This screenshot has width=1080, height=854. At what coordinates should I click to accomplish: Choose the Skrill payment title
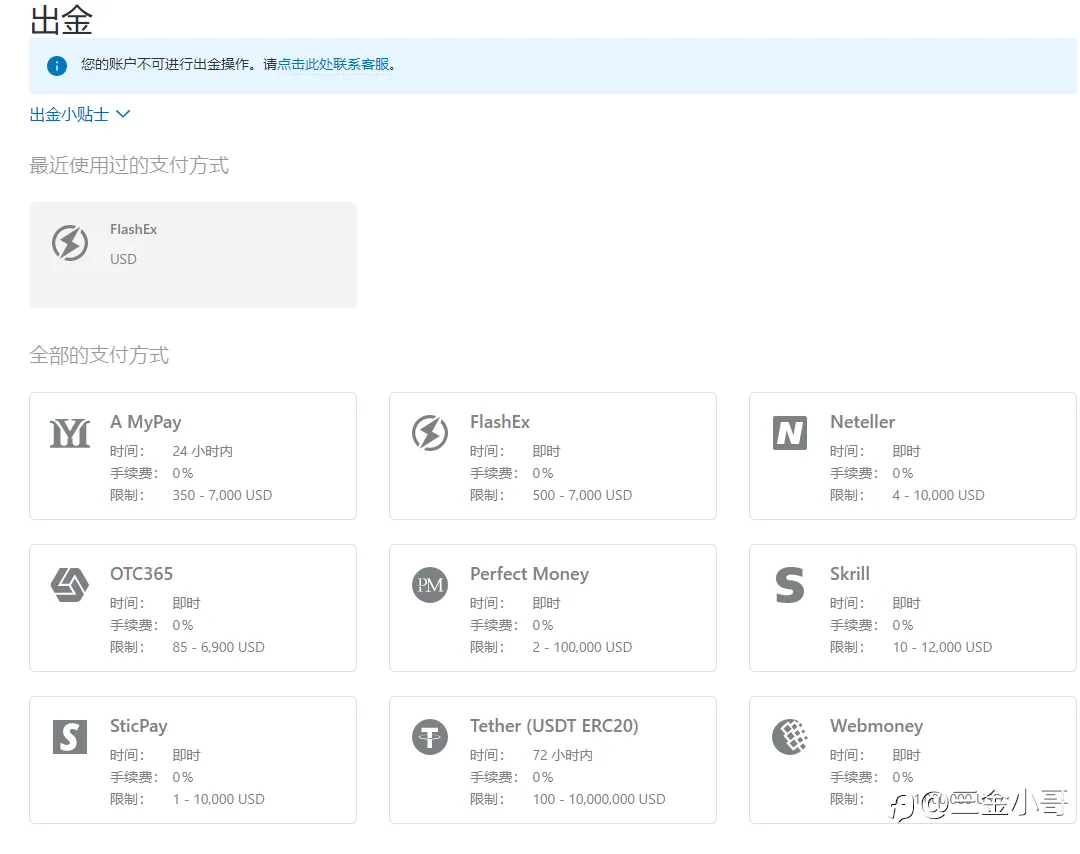849,574
